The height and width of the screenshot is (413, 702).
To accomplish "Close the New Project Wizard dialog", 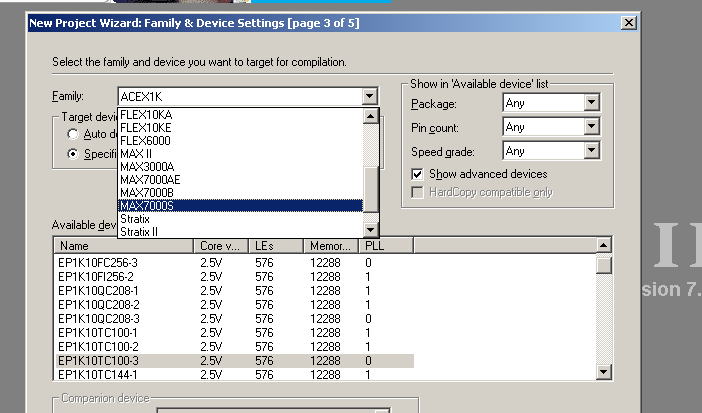I will 629,22.
